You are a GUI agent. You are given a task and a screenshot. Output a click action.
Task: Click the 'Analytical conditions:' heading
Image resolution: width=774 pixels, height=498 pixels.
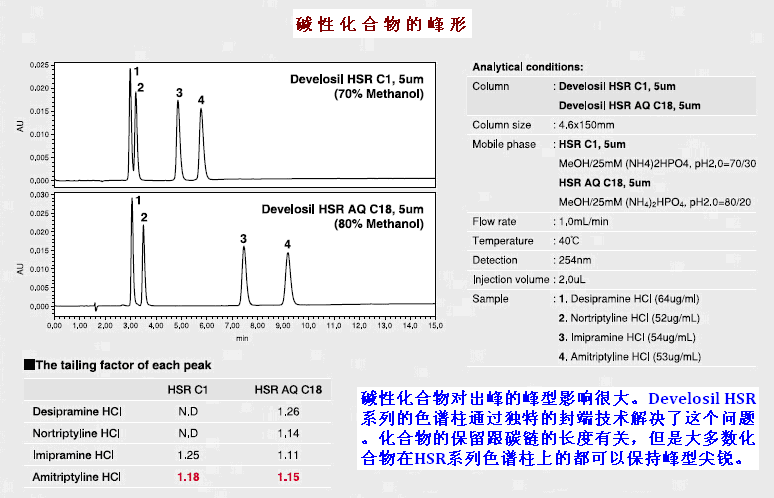pyautogui.click(x=527, y=65)
